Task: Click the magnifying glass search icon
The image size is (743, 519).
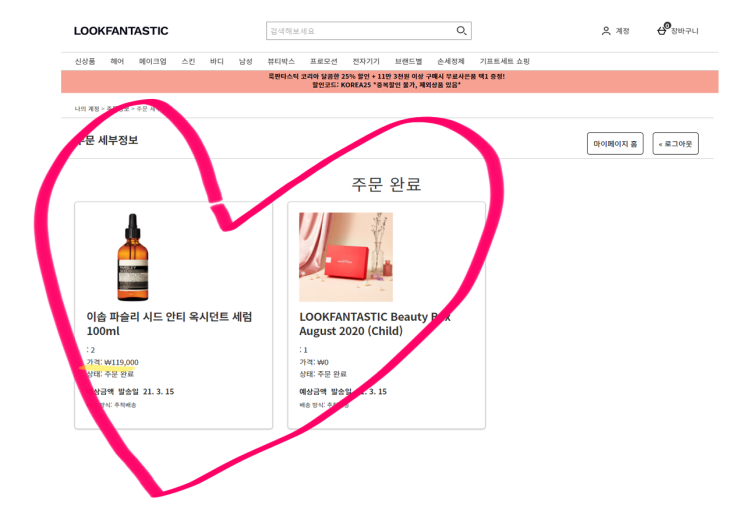Action: (461, 31)
